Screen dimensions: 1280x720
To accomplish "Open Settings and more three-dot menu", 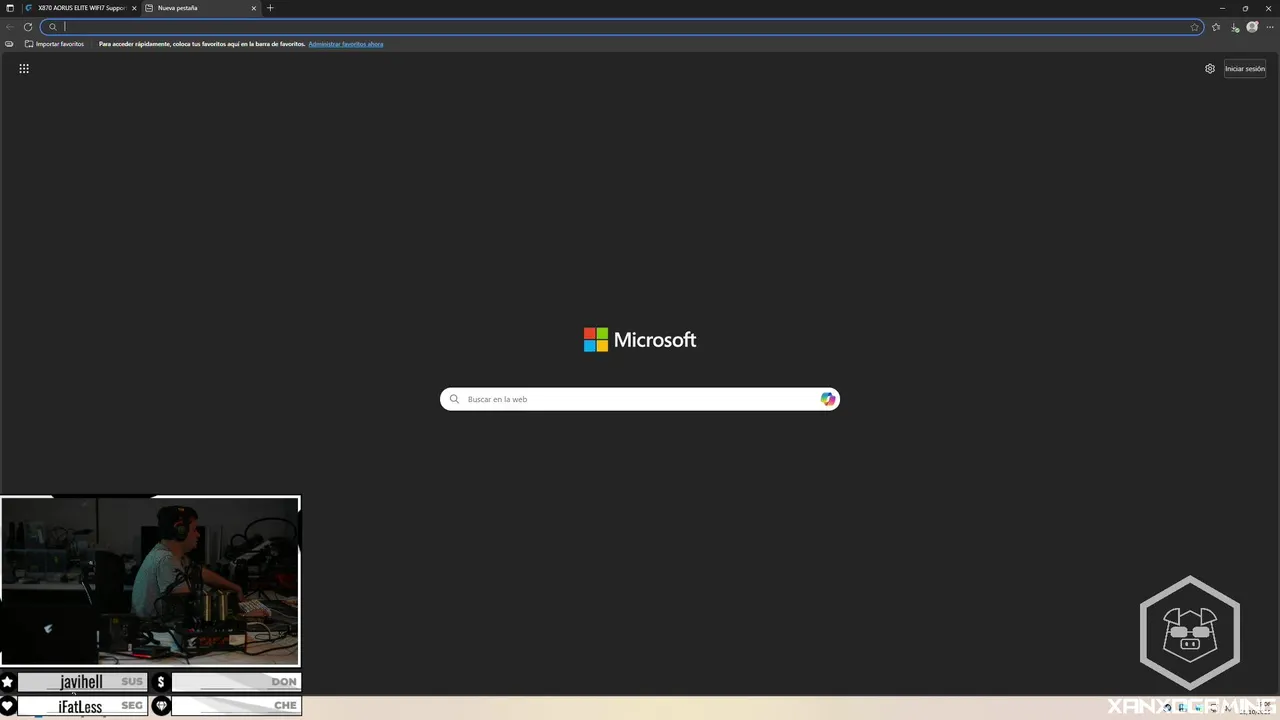I will pyautogui.click(x=1270, y=27).
